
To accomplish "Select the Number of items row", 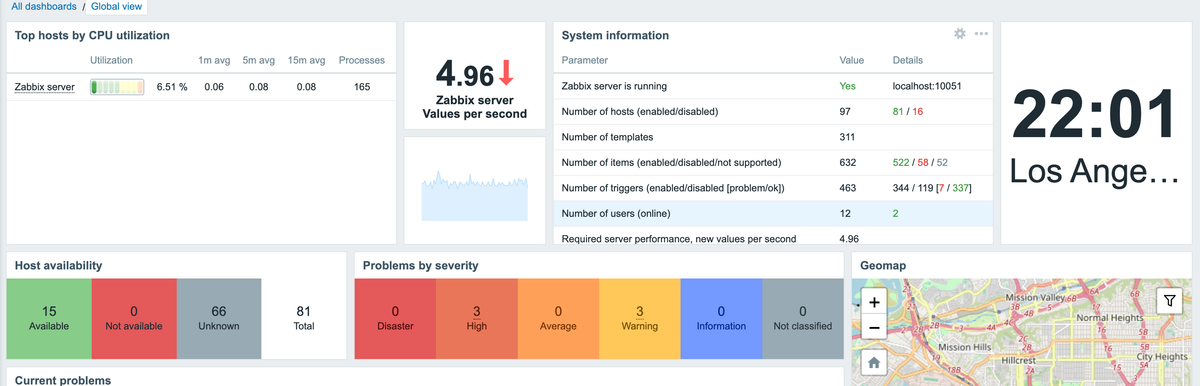I will pos(773,162).
